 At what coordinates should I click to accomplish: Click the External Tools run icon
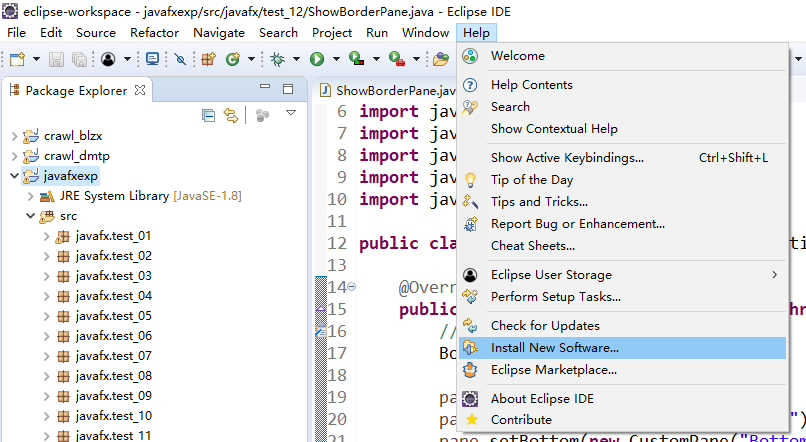[x=397, y=59]
